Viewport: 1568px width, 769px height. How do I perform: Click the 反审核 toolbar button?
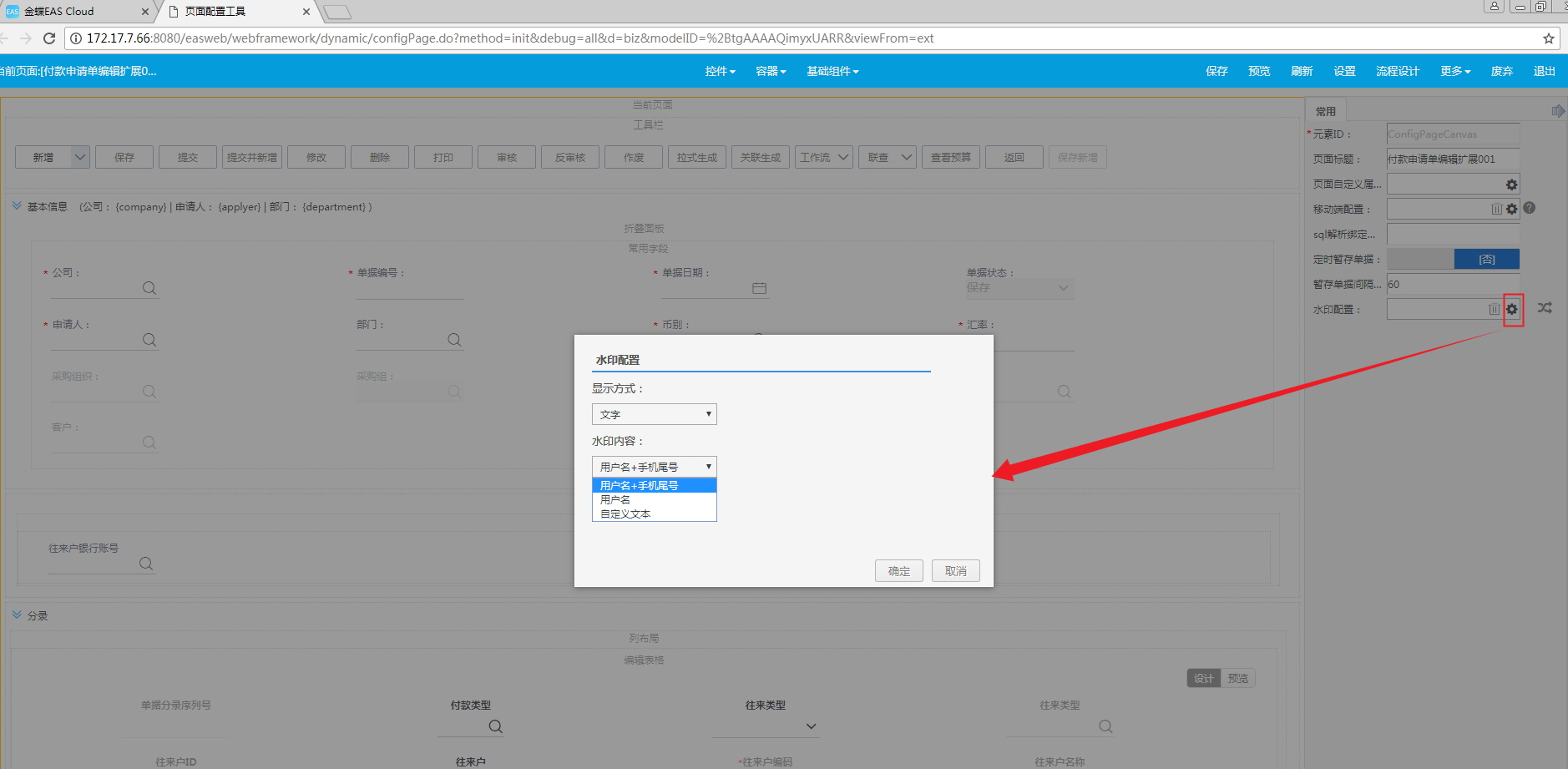(x=570, y=157)
